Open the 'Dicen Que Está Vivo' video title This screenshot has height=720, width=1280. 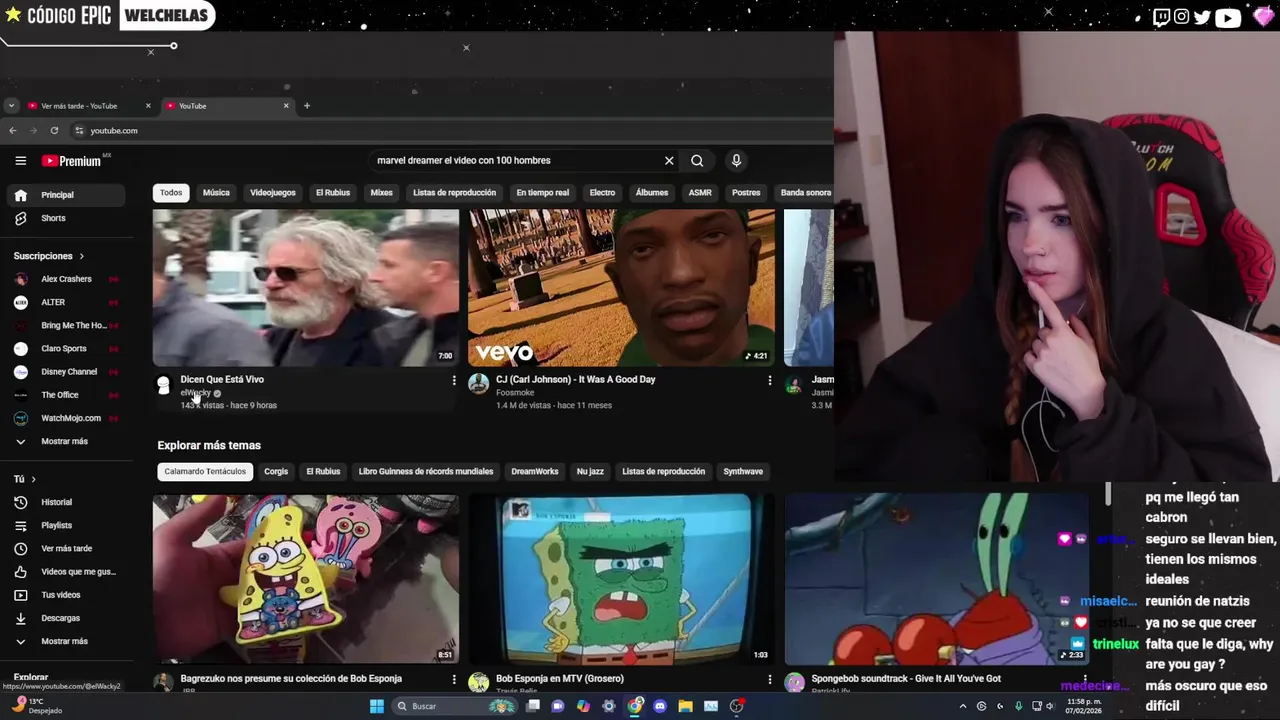click(x=222, y=379)
